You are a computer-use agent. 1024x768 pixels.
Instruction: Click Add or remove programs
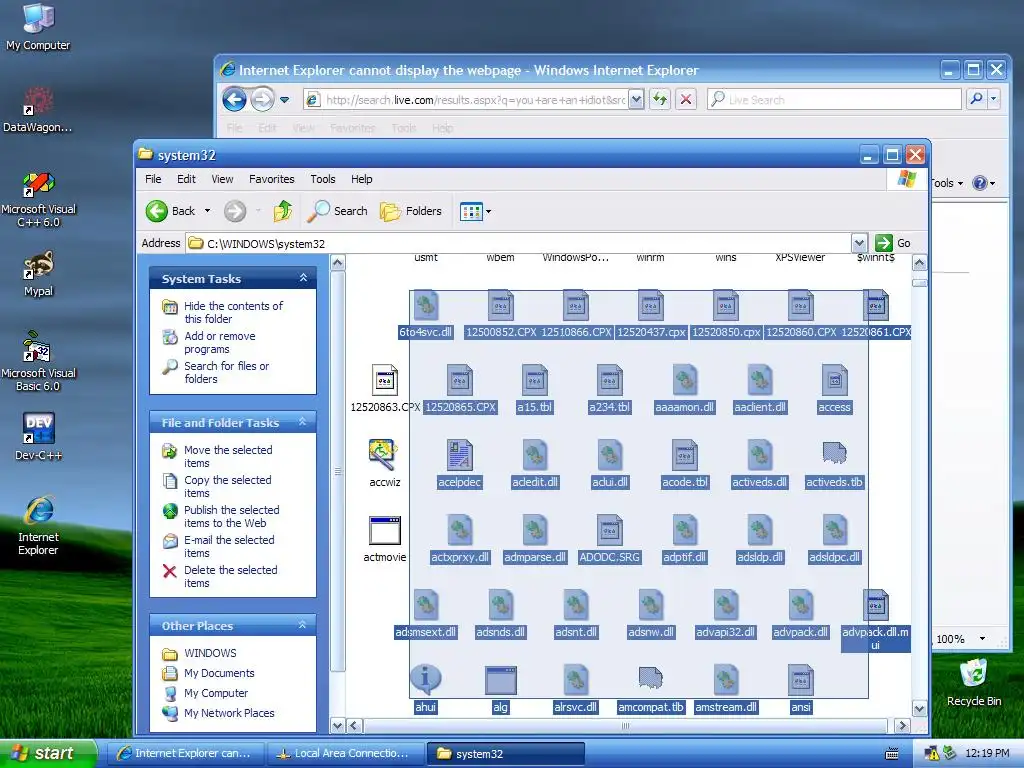pos(219,342)
